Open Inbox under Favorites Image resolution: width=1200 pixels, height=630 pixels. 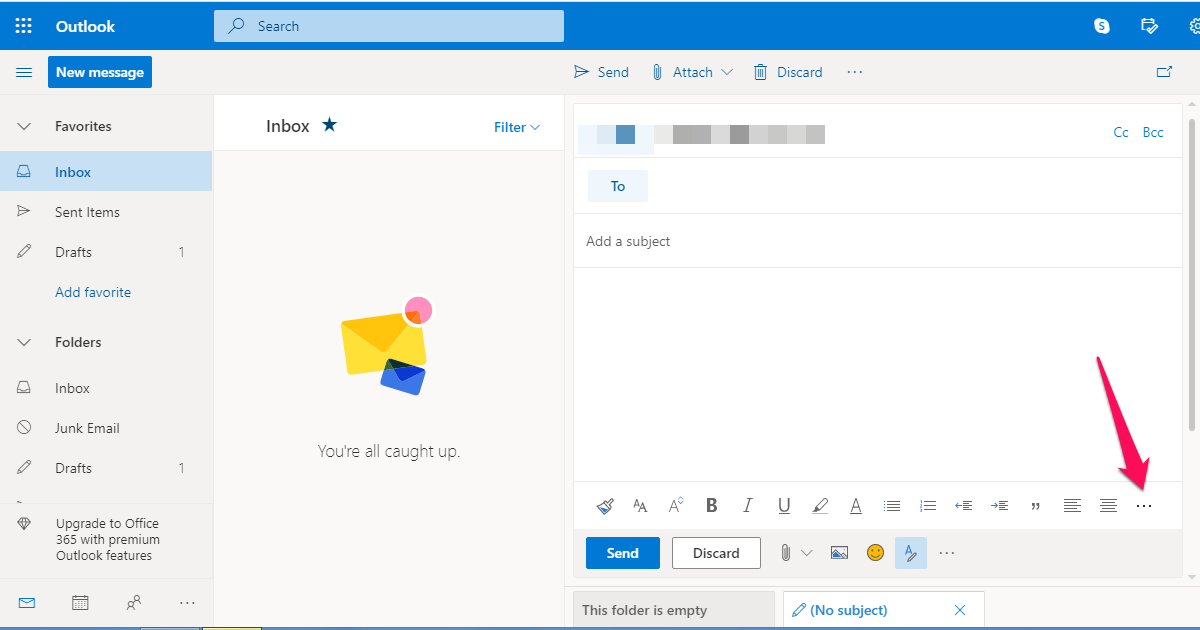(106, 172)
